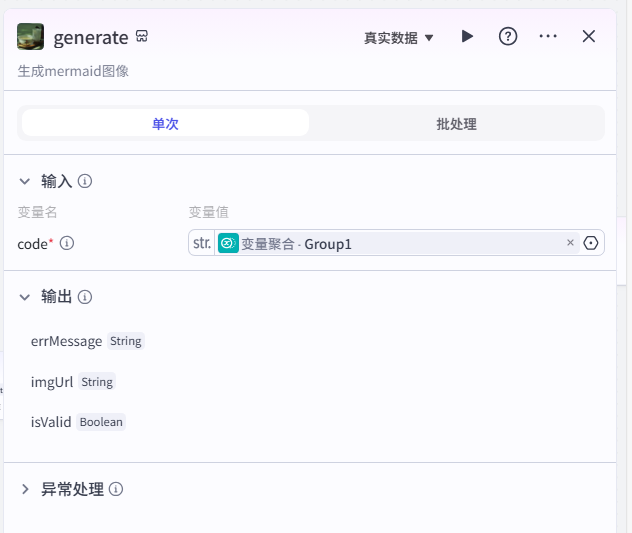Expand the 异常处理 section
Image resolution: width=632 pixels, height=533 pixels.
pos(25,489)
